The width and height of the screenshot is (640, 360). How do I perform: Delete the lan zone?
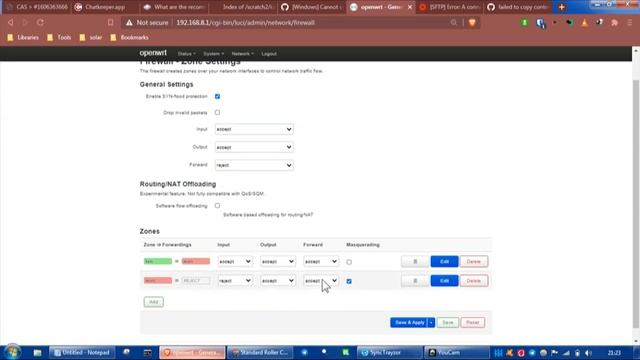pos(473,262)
